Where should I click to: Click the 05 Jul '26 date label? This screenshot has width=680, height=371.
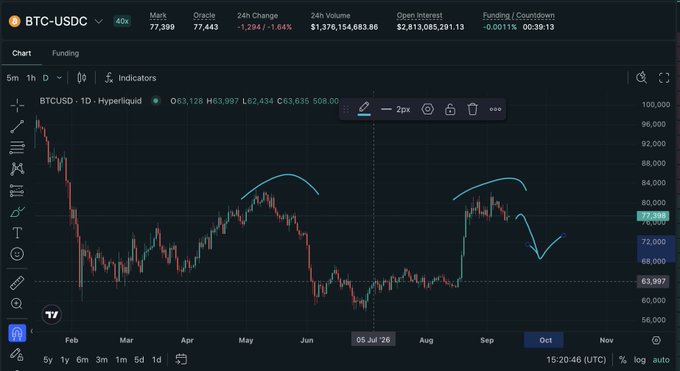[x=373, y=340]
